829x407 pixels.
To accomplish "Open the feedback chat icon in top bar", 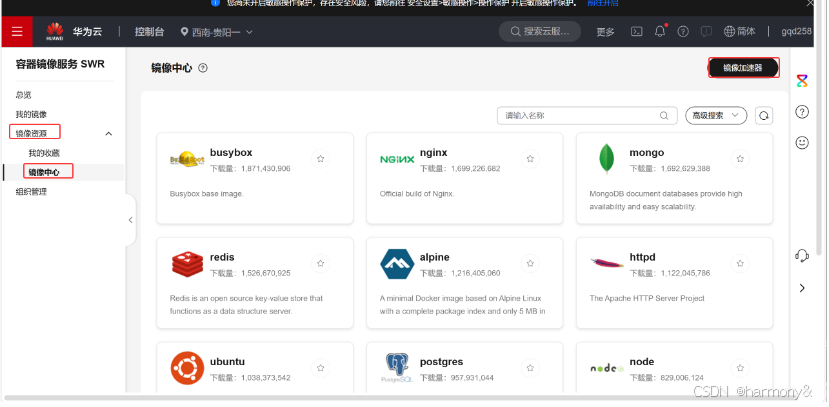I will 706,32.
